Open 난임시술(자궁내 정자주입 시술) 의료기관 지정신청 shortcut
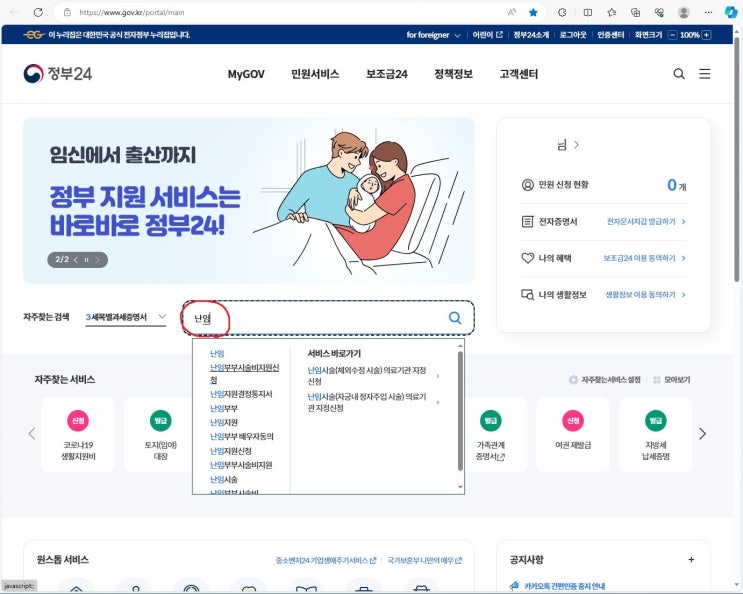This screenshot has height=594, width=743. [373, 402]
